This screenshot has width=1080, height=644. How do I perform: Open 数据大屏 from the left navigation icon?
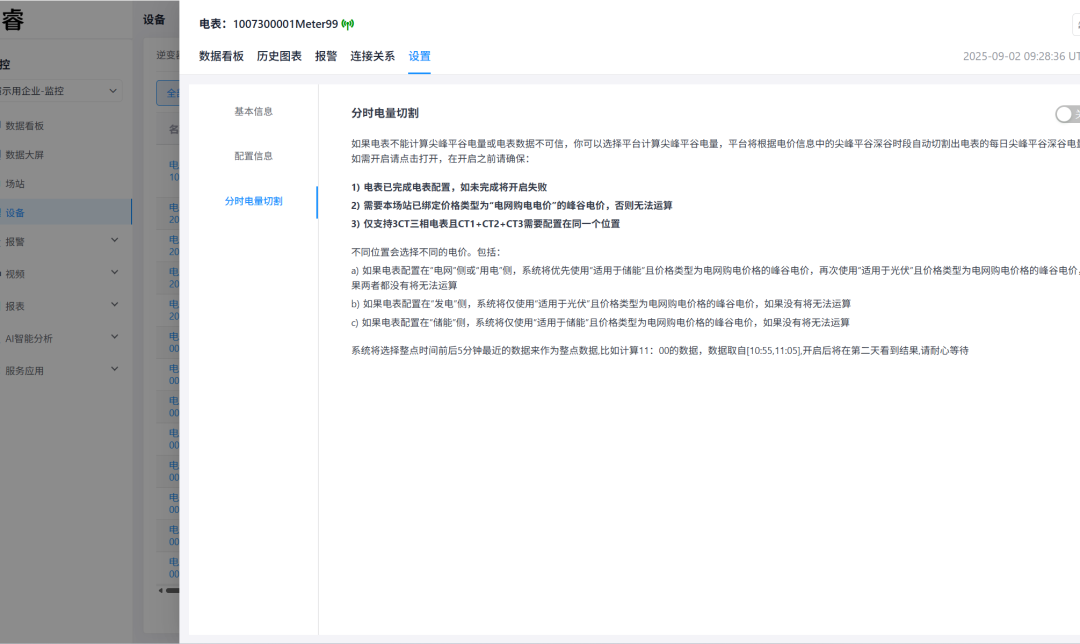coord(33,153)
